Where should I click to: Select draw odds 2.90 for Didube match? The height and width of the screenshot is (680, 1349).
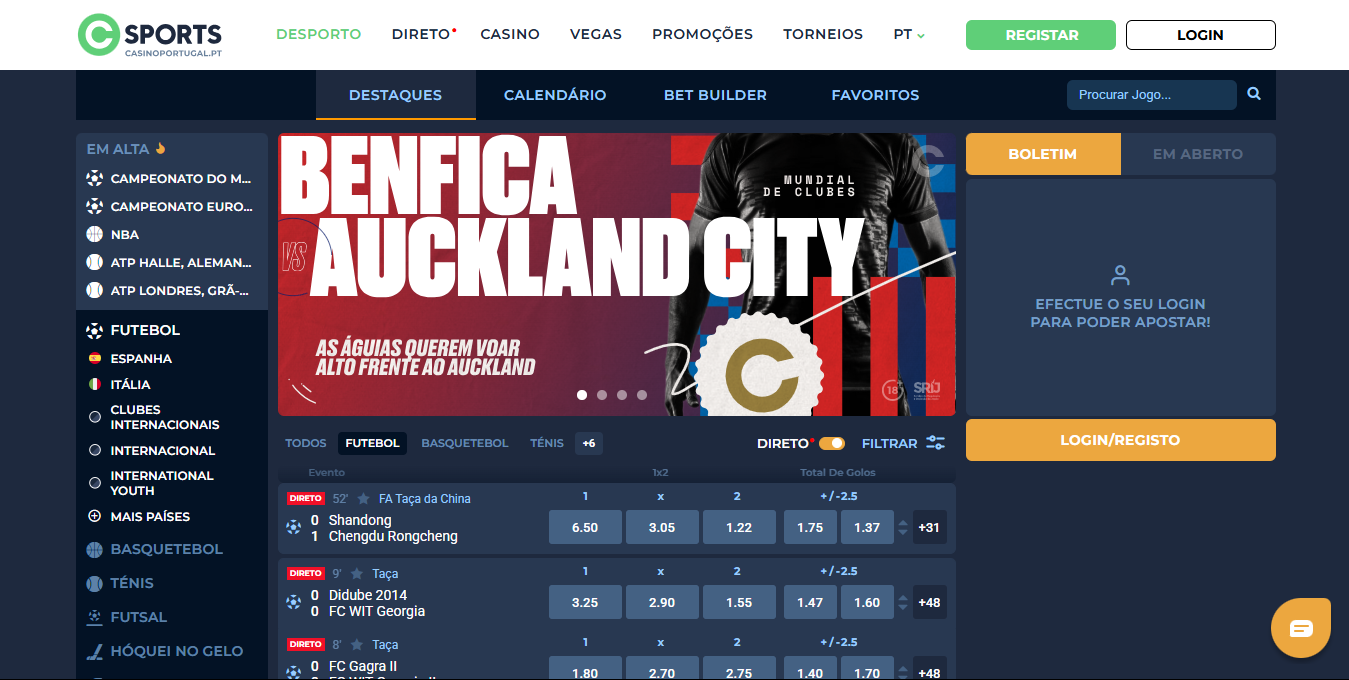coord(662,602)
